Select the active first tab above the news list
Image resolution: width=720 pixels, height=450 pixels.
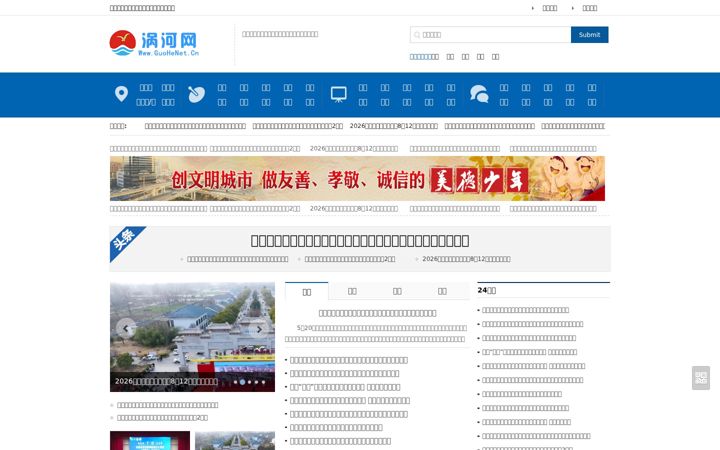click(307, 292)
